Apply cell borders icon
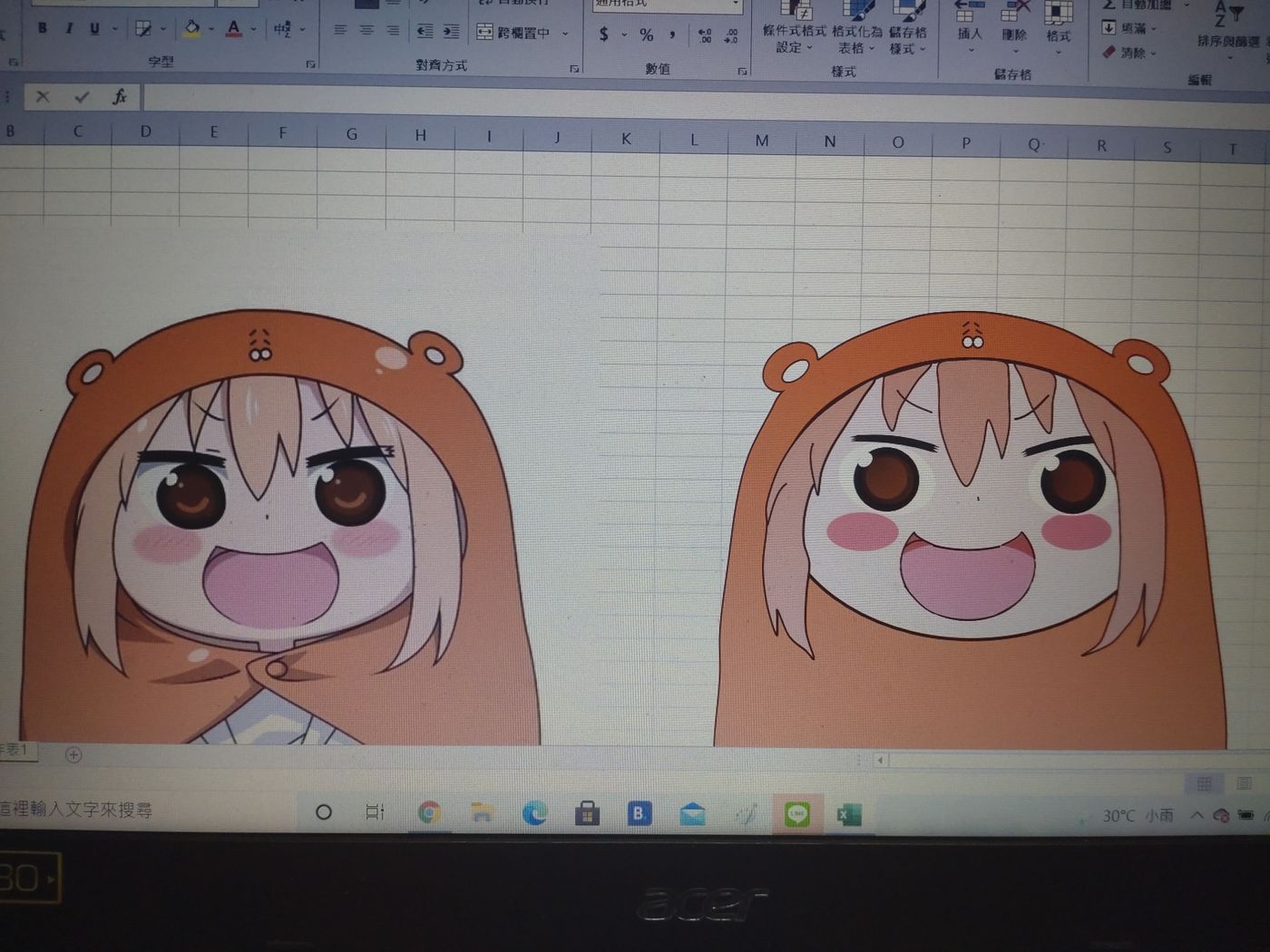The width and height of the screenshot is (1270, 952). (x=143, y=29)
